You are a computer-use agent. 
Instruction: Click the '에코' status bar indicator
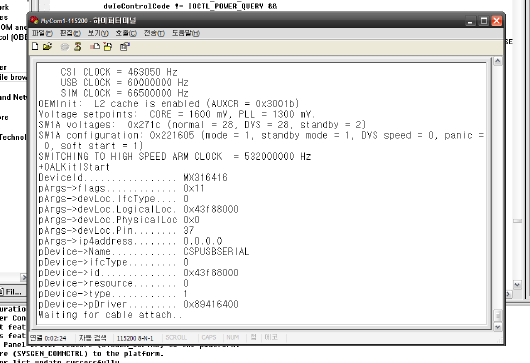click(x=271, y=337)
